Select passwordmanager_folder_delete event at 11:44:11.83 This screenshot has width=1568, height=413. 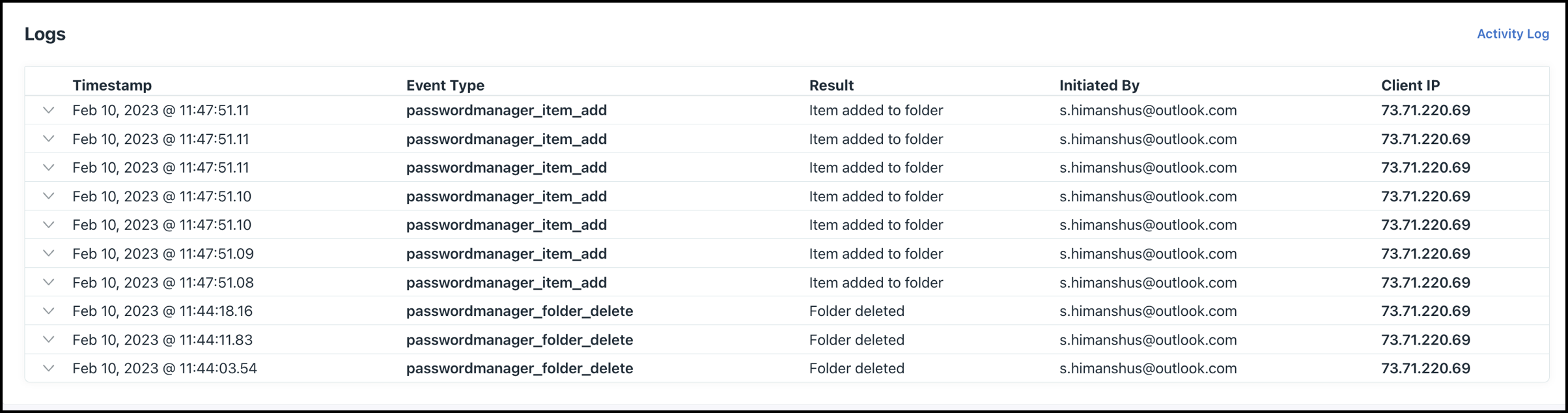(519, 339)
